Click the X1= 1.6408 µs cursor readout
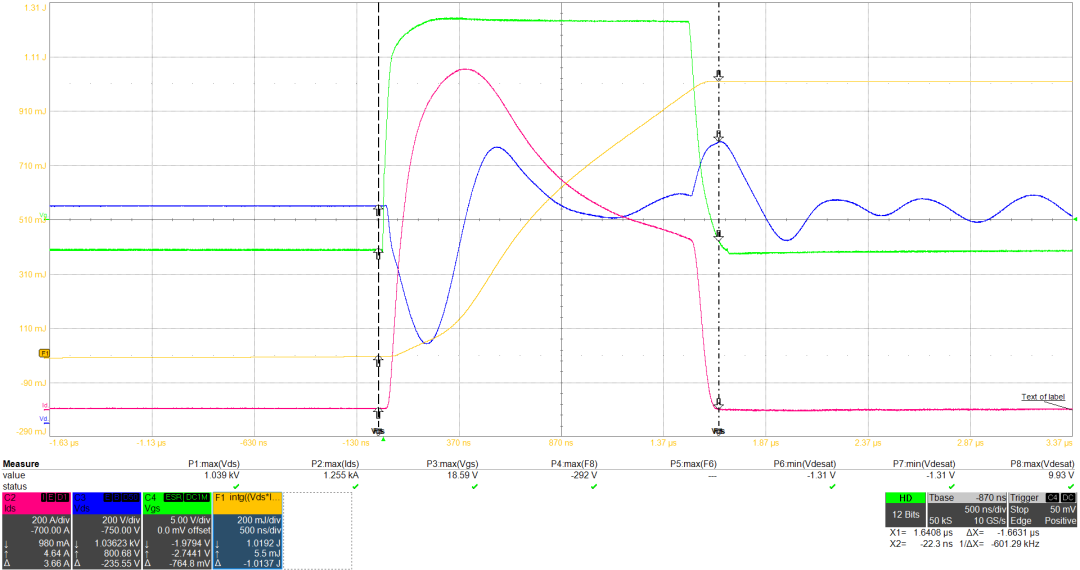Screen dimensions: 1080x570 pos(922,533)
